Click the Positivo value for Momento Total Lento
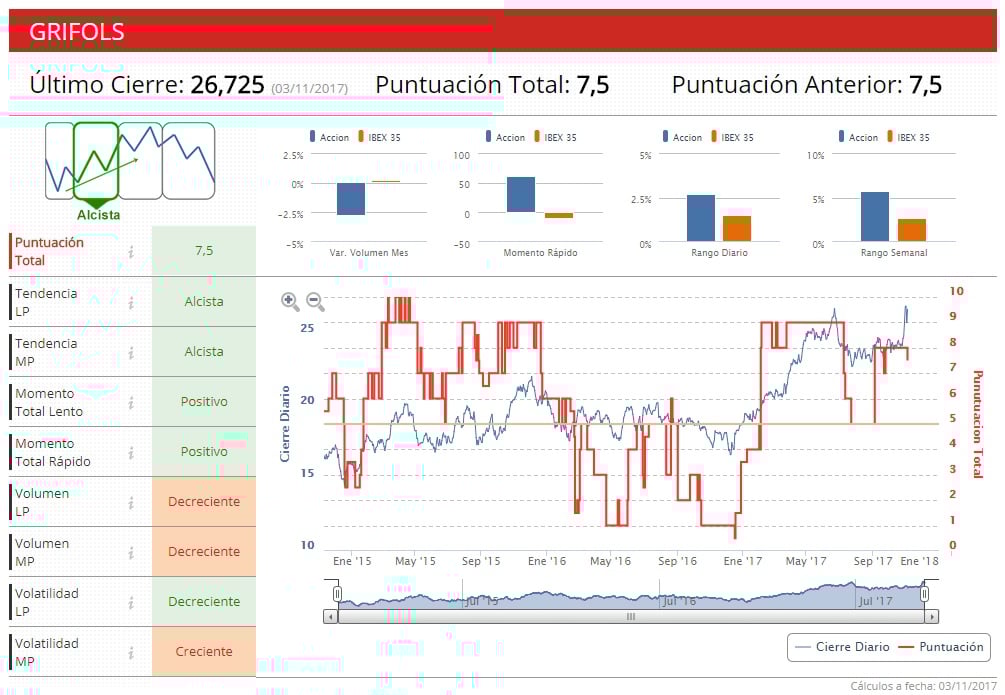The height and width of the screenshot is (695, 1005). (204, 401)
